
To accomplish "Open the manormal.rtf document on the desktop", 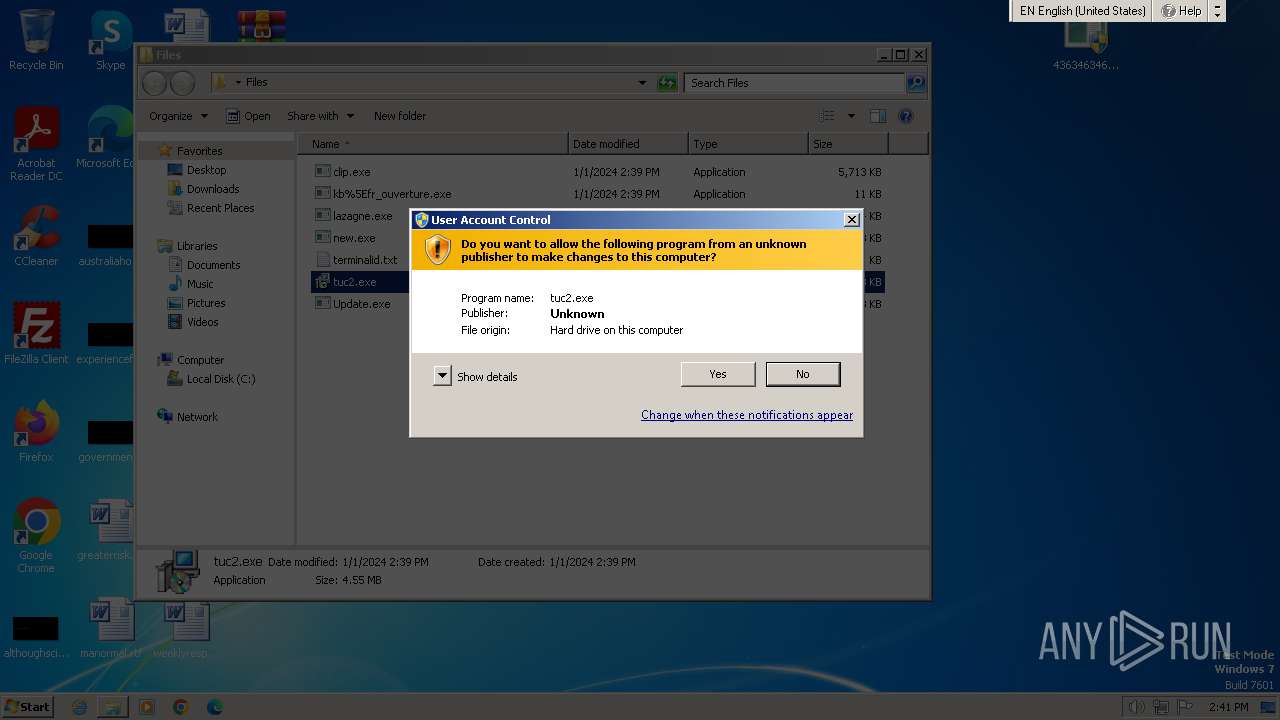I will (x=110, y=628).
